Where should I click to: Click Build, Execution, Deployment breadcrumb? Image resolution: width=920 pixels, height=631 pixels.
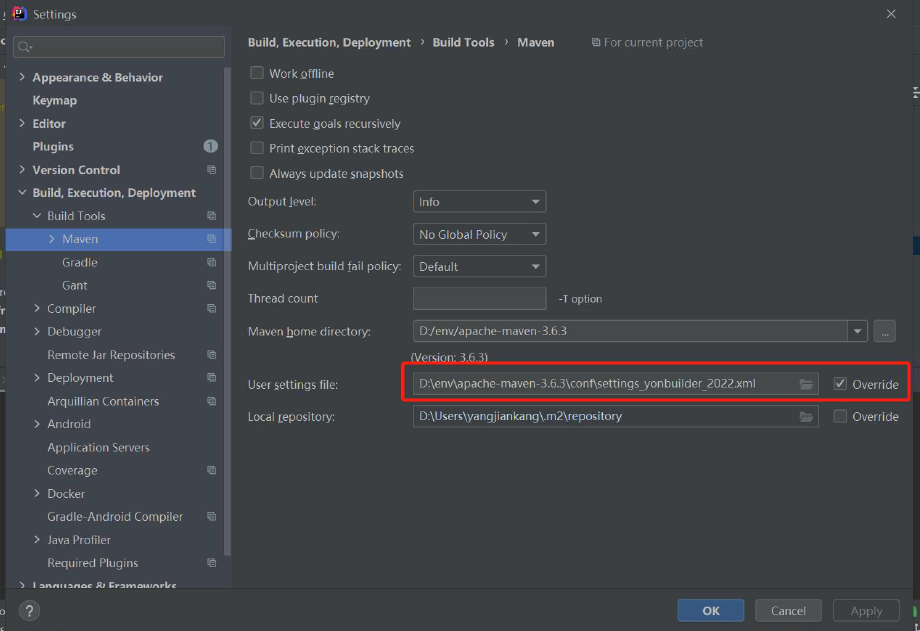tap(329, 42)
